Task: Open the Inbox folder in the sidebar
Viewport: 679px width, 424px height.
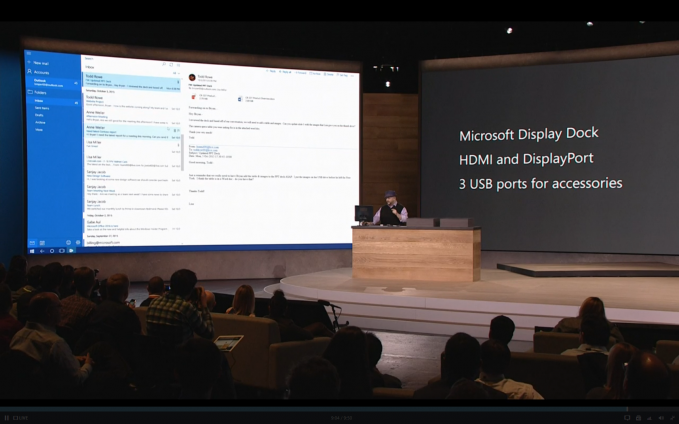Action: coord(55,101)
